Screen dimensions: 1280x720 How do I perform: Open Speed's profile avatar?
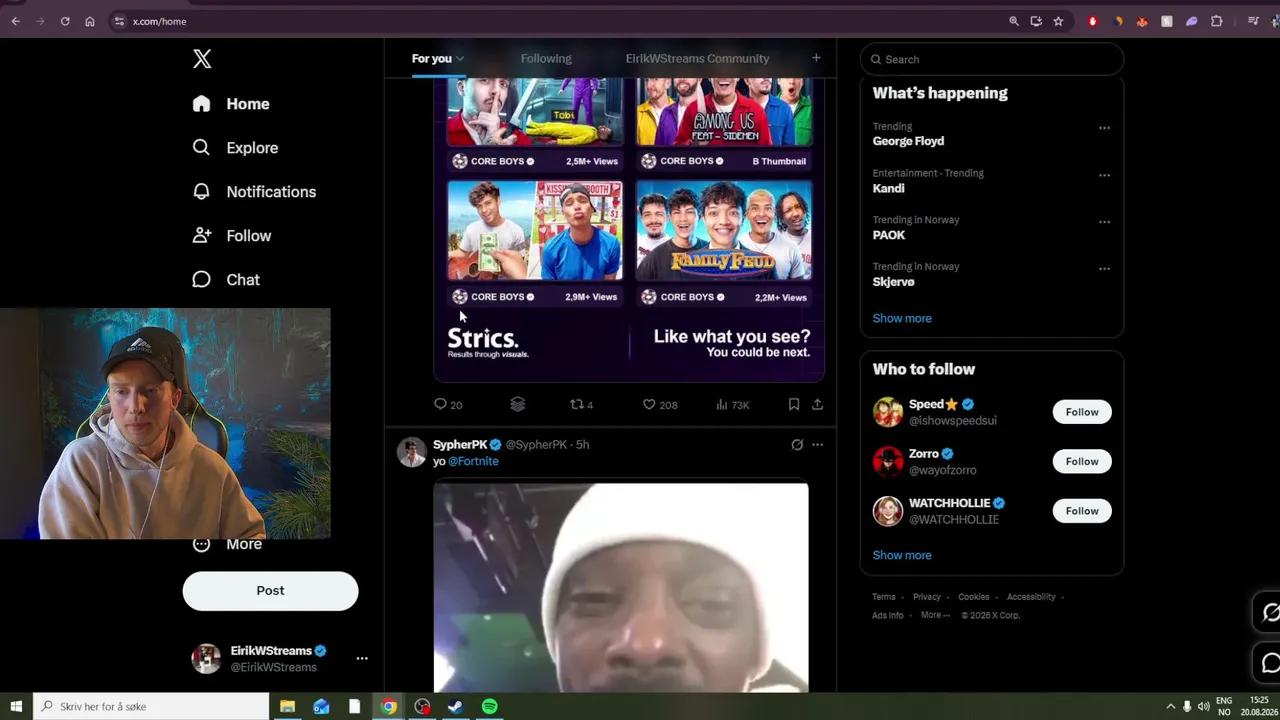(x=888, y=412)
